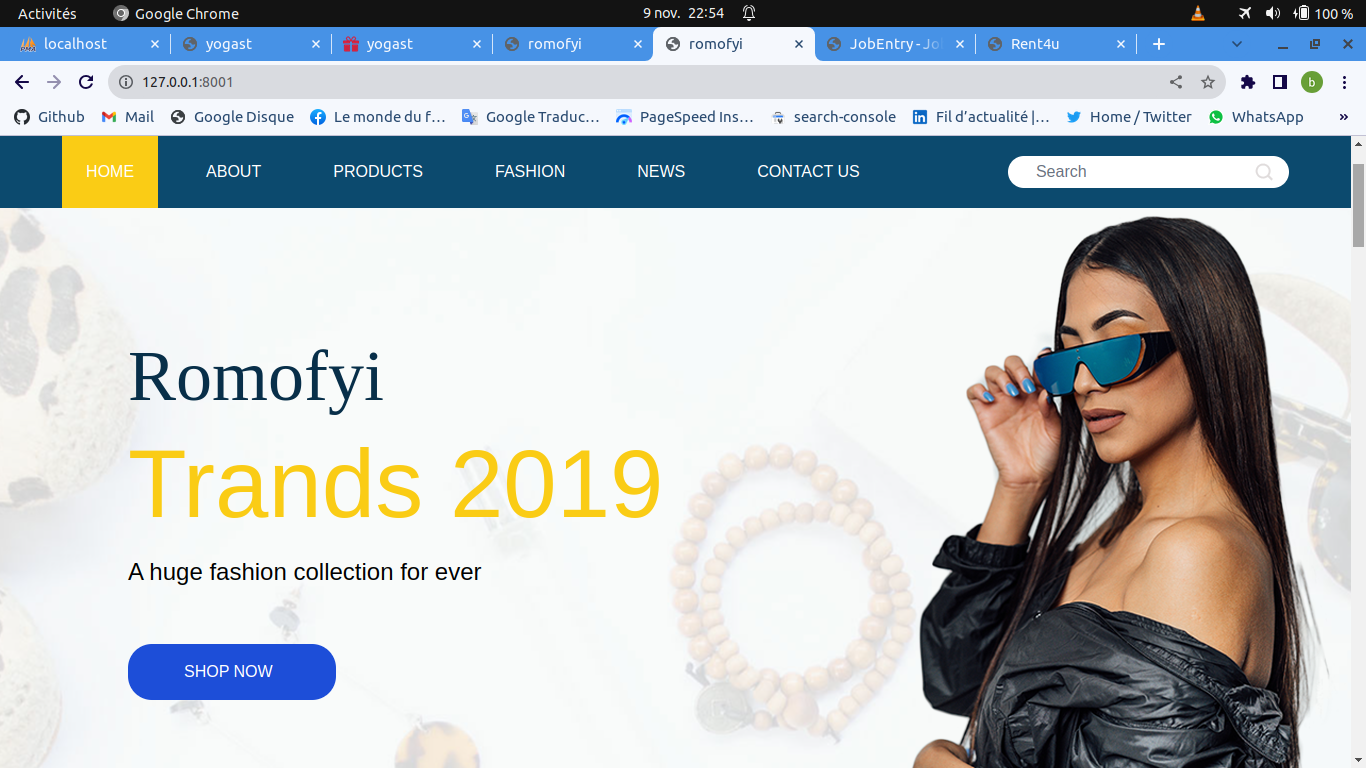Open the Chrome extensions puzzle icon

tap(1248, 82)
